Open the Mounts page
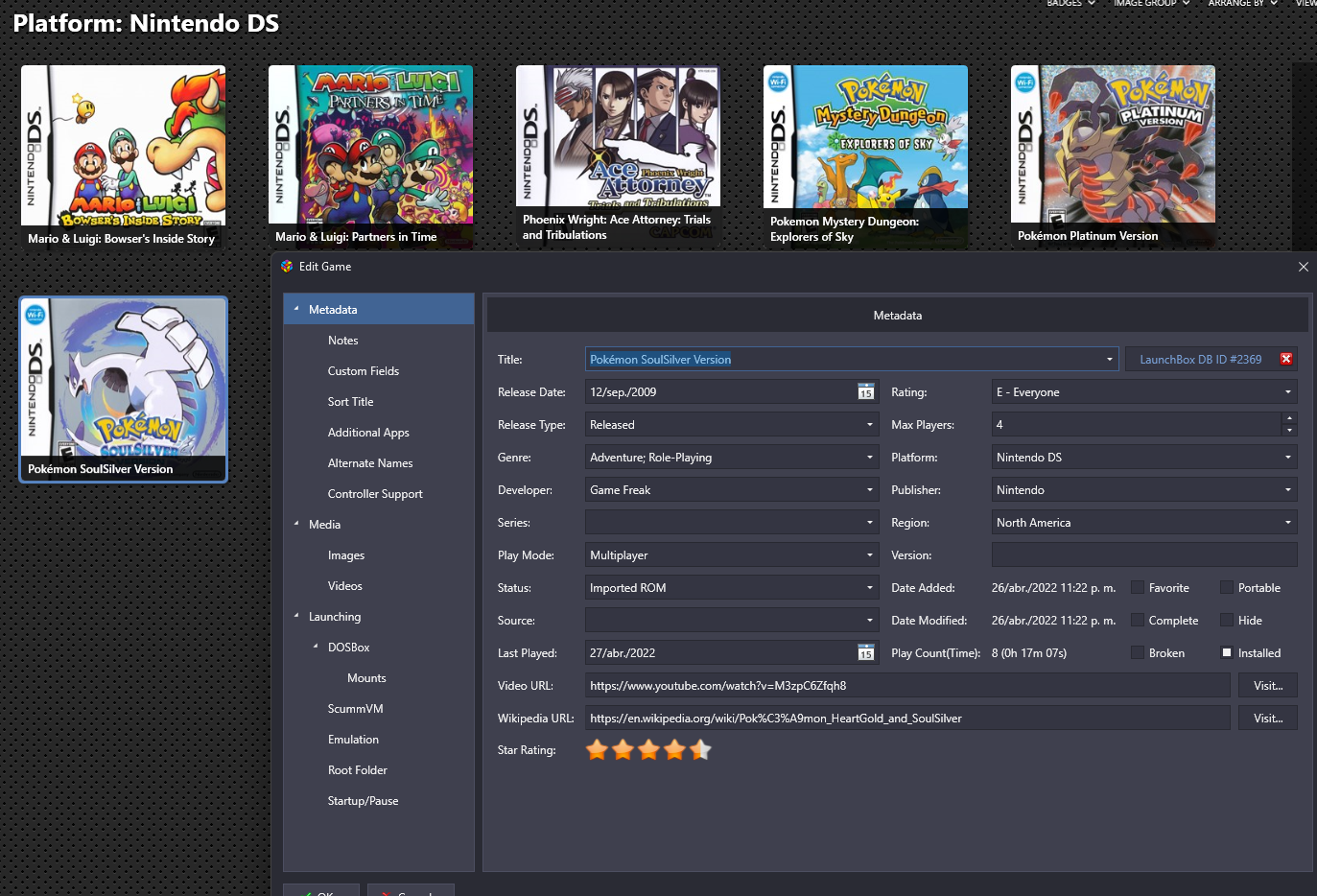Screen dimensions: 1317x896 (x=366, y=678)
